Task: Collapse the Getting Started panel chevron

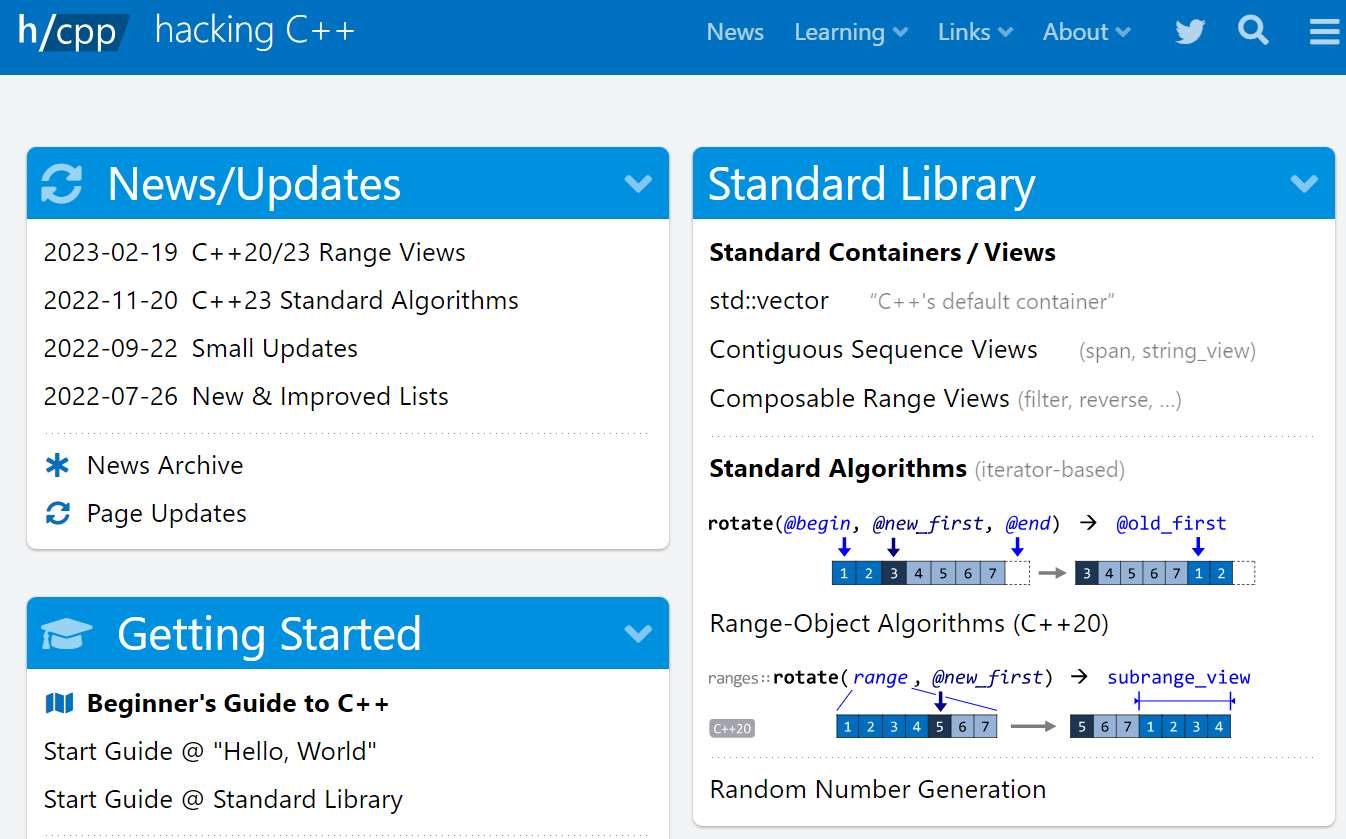Action: pyautogui.click(x=638, y=633)
